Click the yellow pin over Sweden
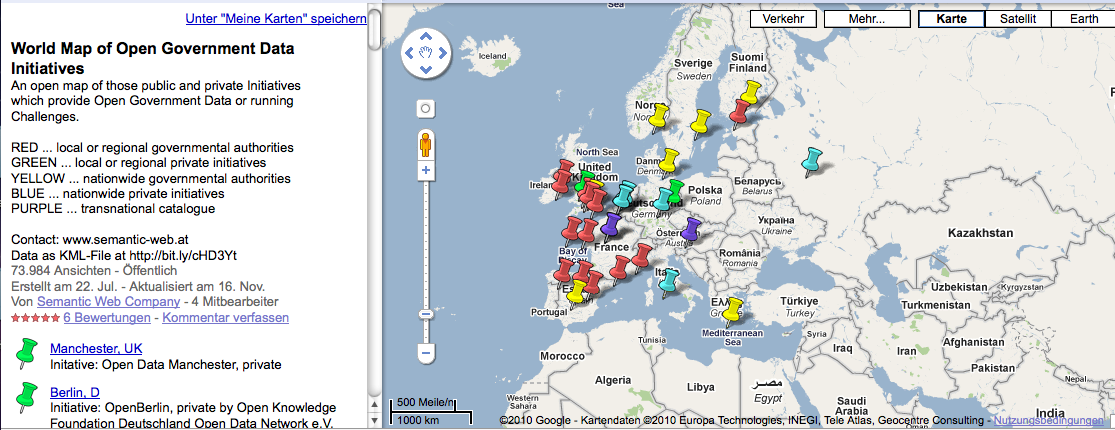Viewport: 1115px width, 430px height. [x=700, y=122]
